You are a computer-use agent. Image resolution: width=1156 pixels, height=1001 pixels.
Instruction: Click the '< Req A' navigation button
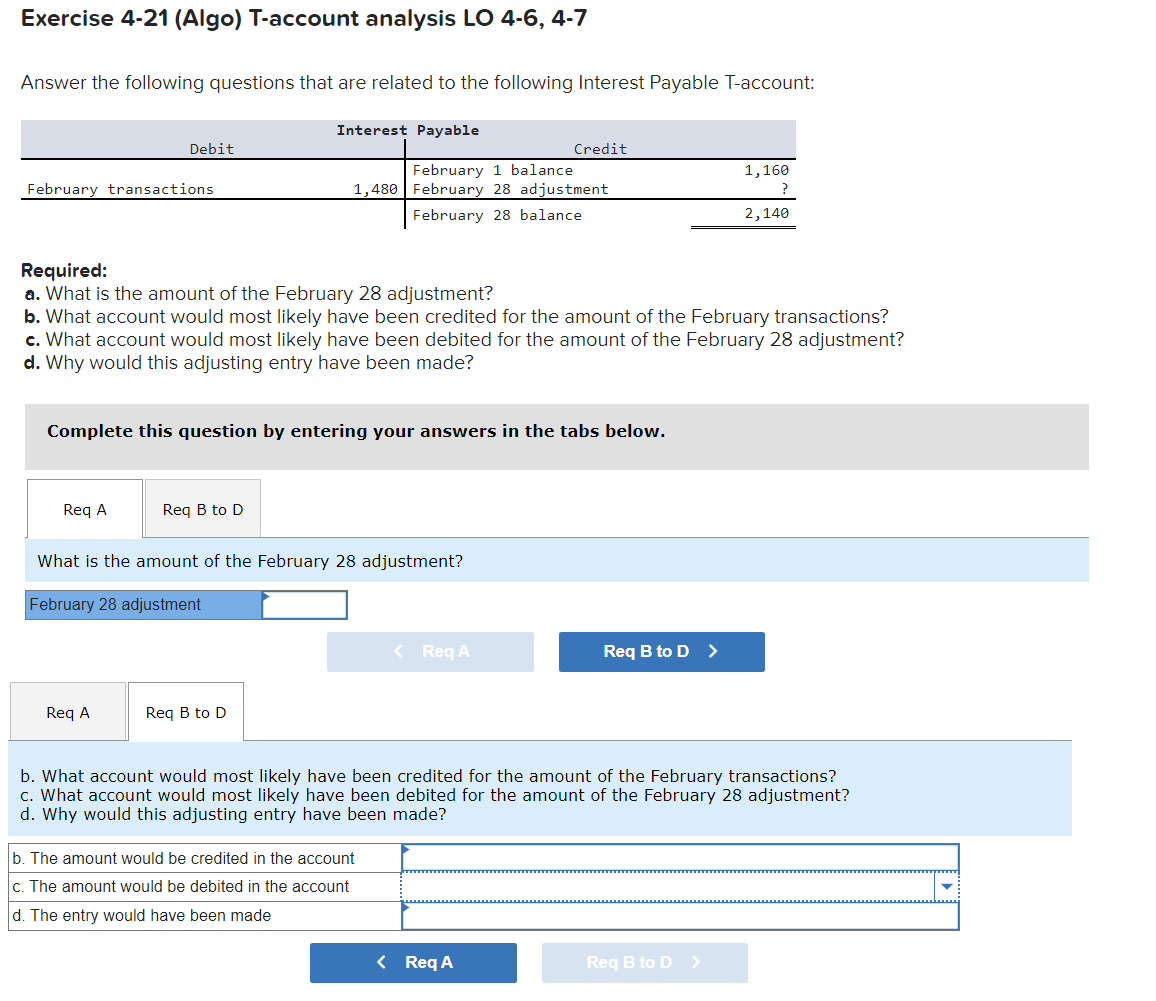click(x=413, y=962)
